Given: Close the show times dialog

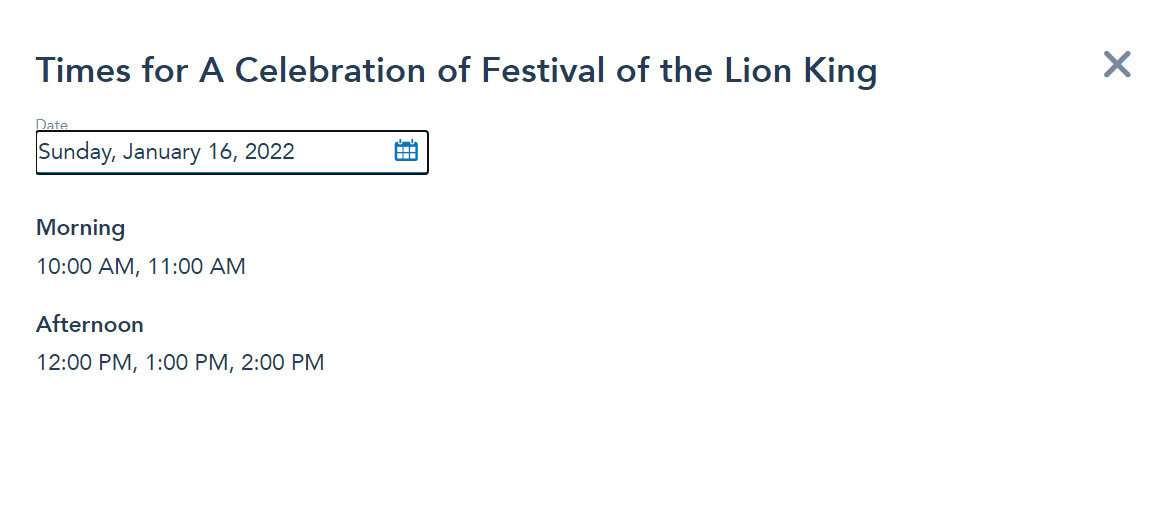Looking at the screenshot, I should point(1117,65).
